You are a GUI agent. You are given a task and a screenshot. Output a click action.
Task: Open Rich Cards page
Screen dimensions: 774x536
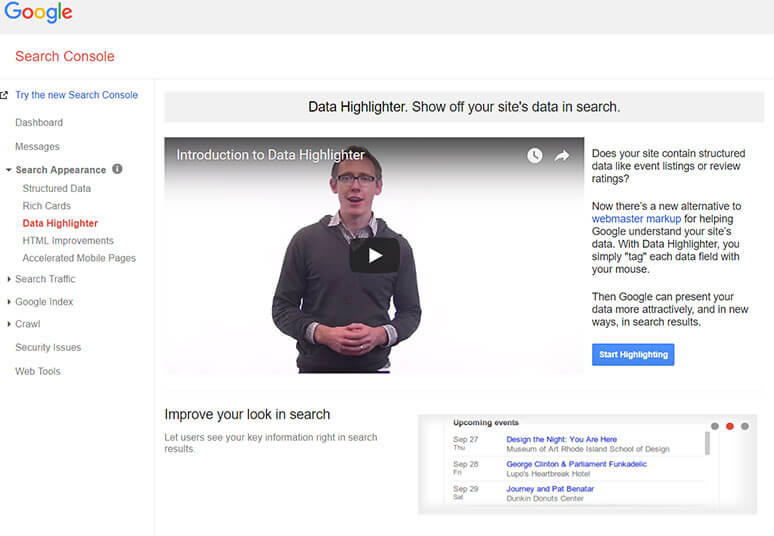point(47,206)
